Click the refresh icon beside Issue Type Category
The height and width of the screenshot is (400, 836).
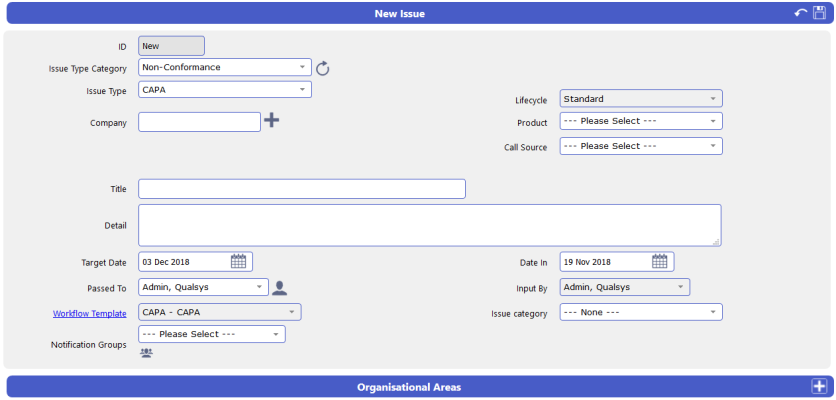(x=323, y=68)
